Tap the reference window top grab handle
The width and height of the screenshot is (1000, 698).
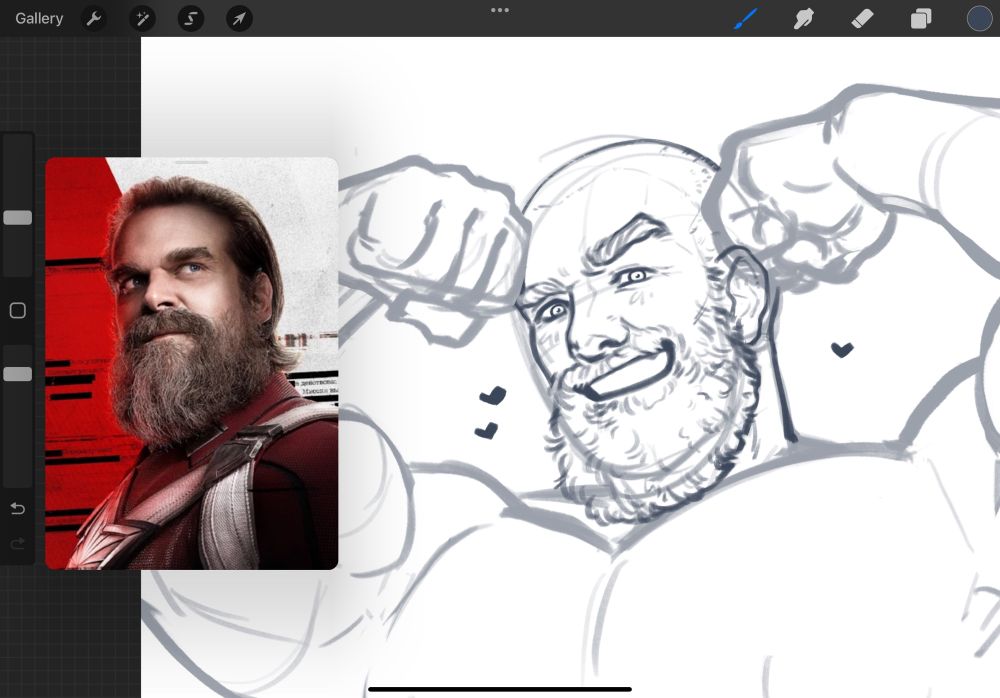(192, 162)
